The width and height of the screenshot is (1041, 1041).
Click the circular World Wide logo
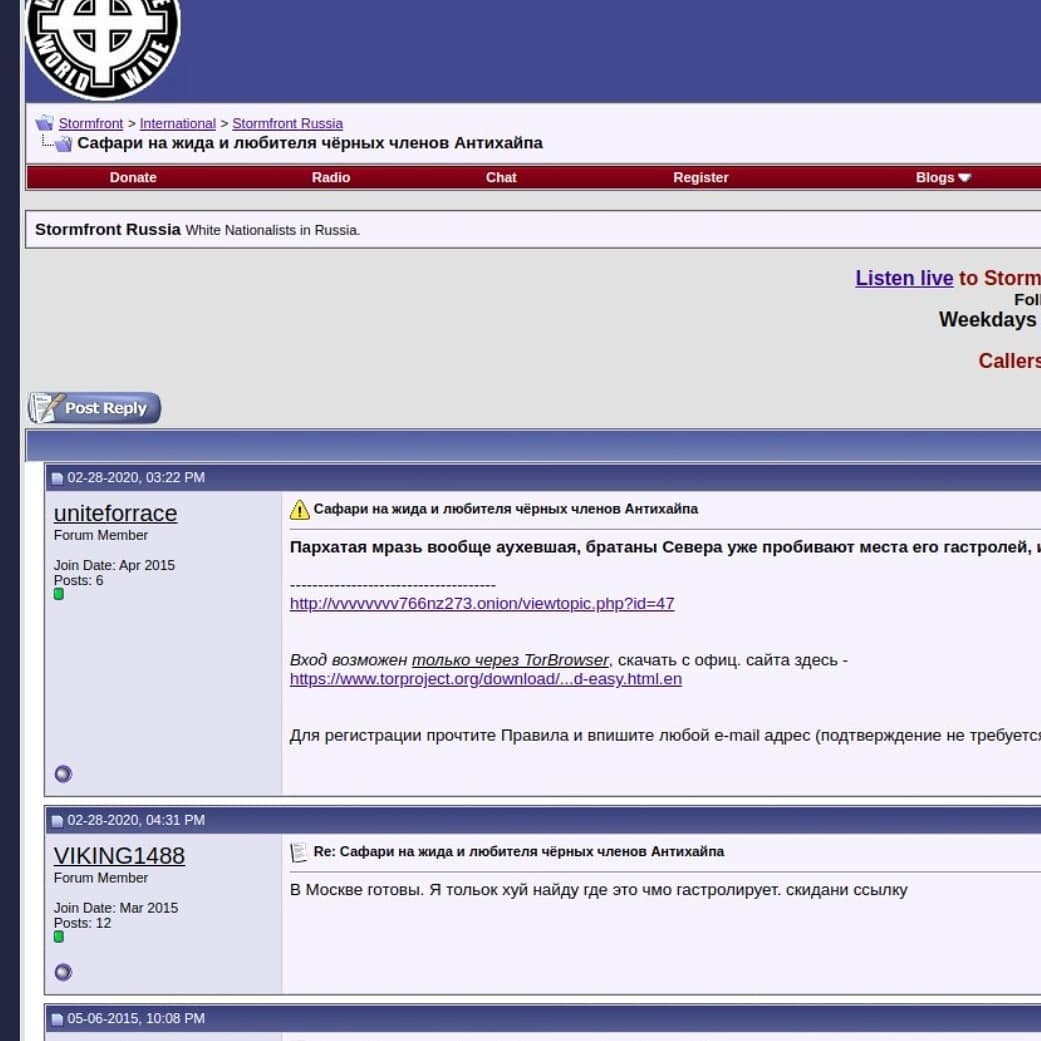coord(102,48)
